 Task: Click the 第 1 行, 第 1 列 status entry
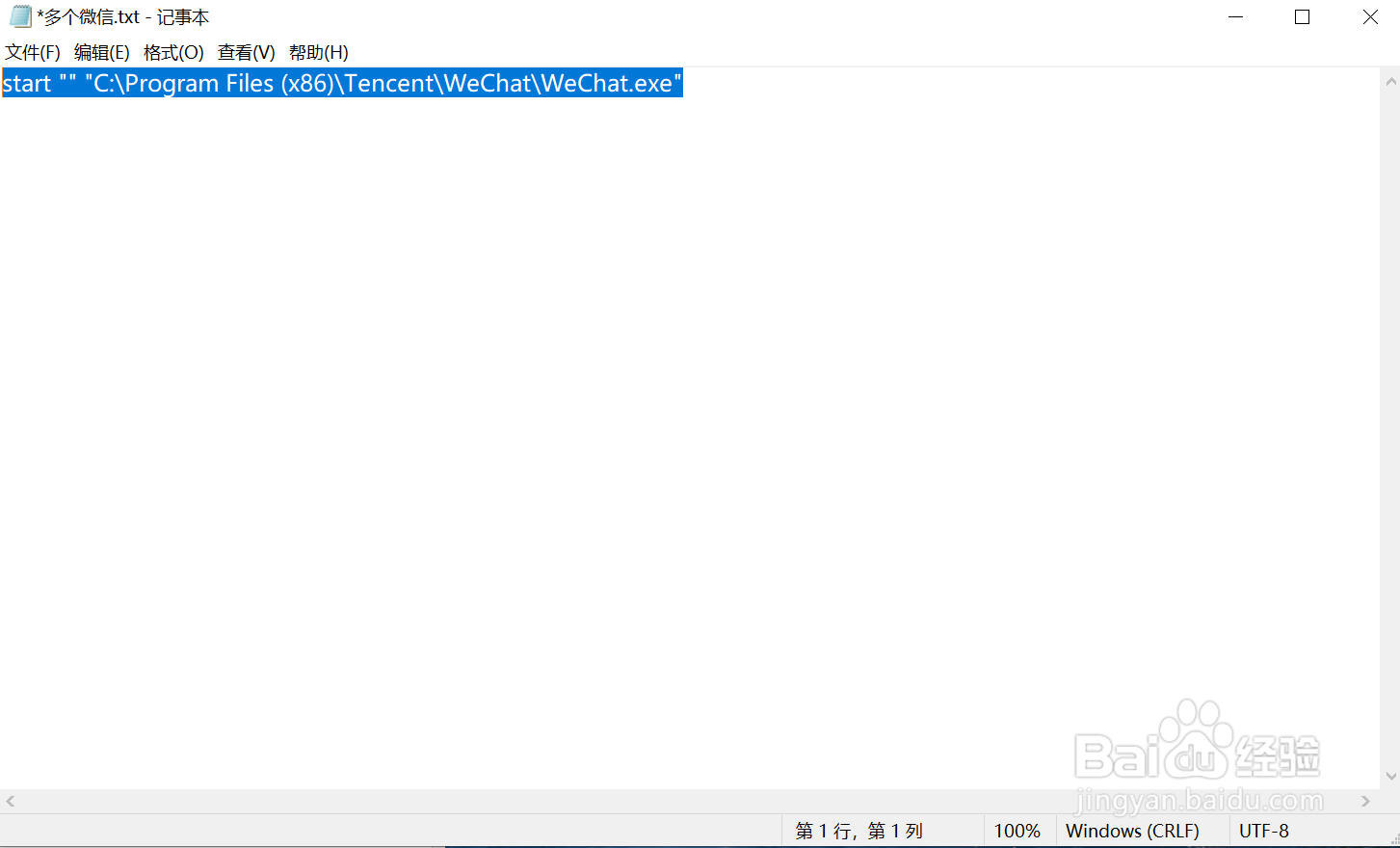859,831
